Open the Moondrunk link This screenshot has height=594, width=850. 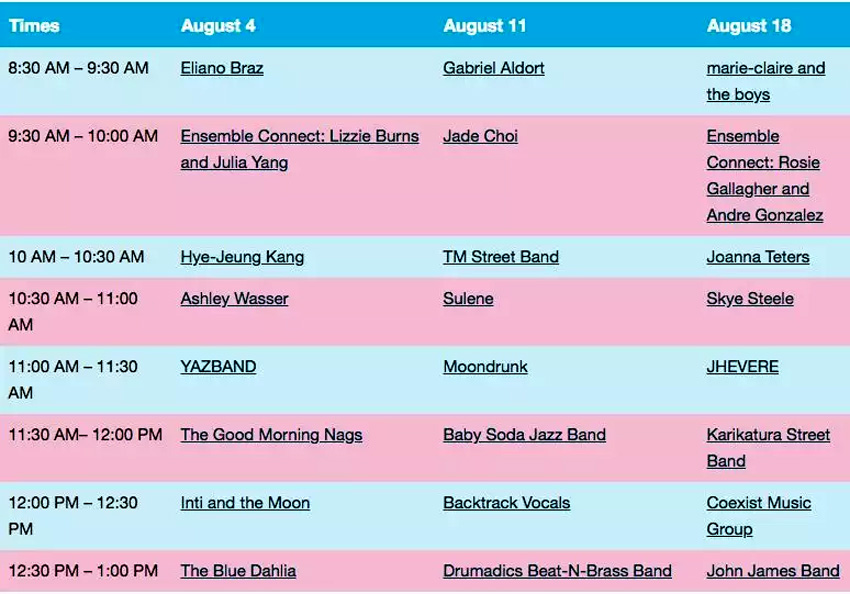tap(485, 367)
